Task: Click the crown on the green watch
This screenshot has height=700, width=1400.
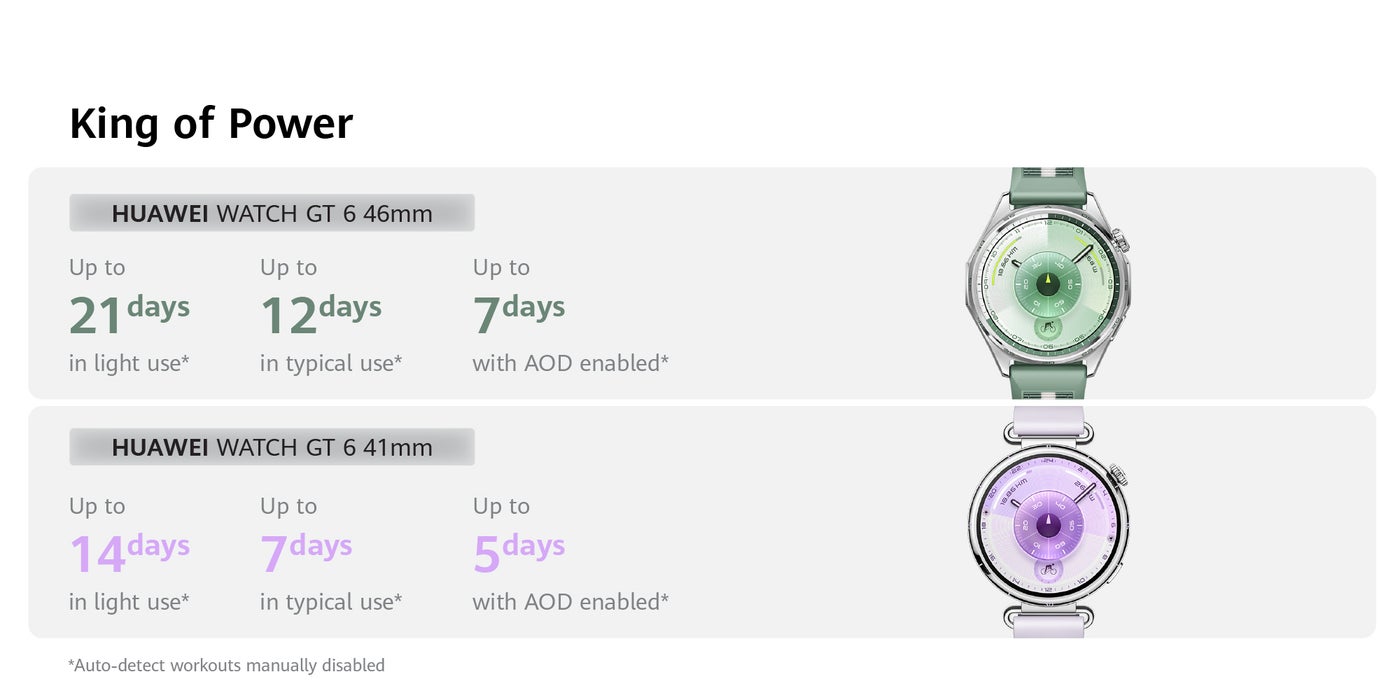Action: (x=1121, y=243)
